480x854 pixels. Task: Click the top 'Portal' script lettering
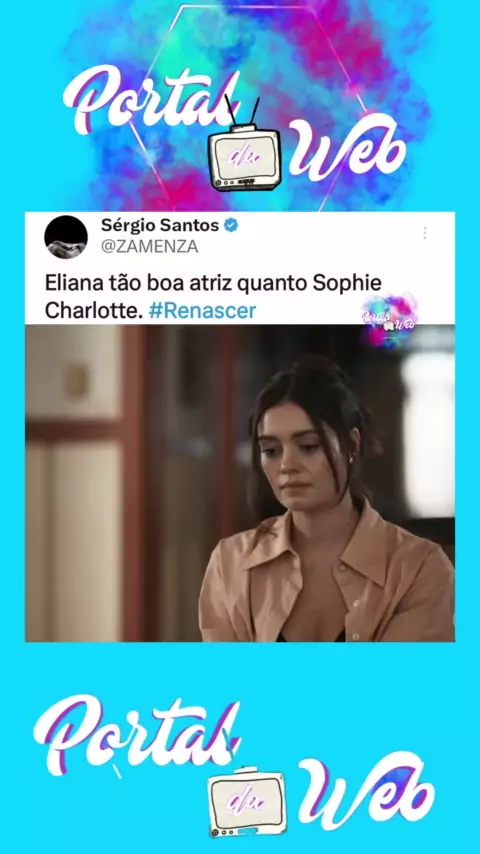(x=151, y=102)
